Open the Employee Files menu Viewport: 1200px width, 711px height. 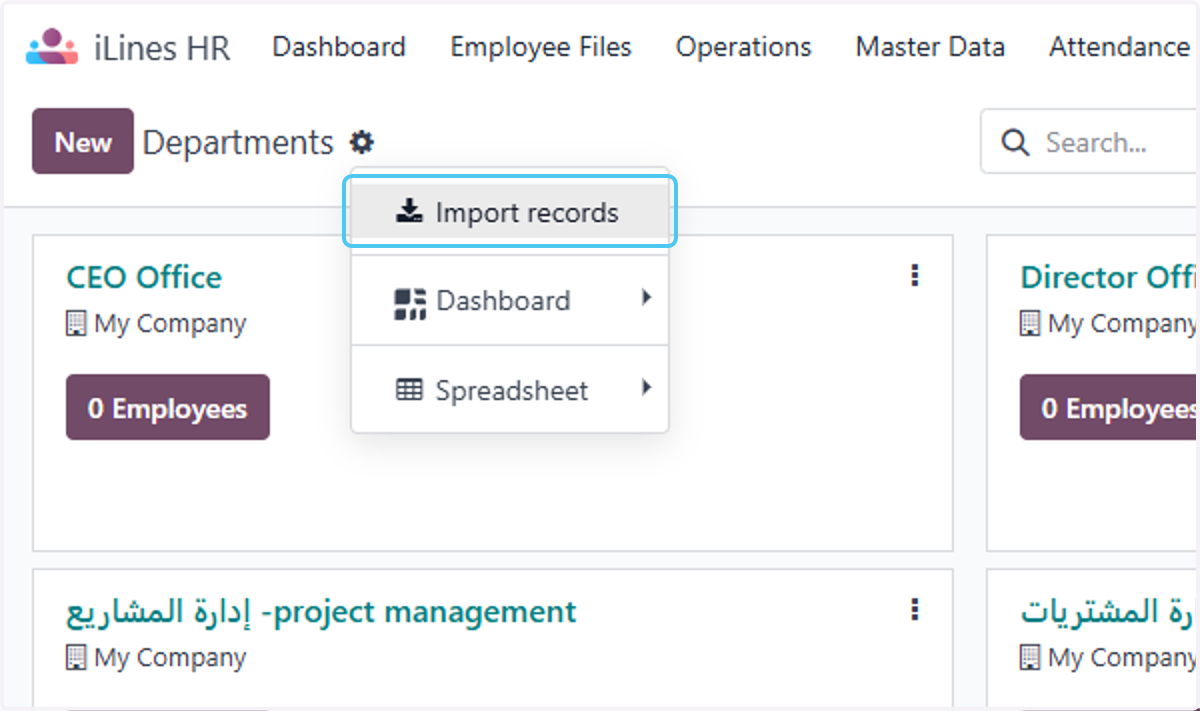[x=541, y=47]
